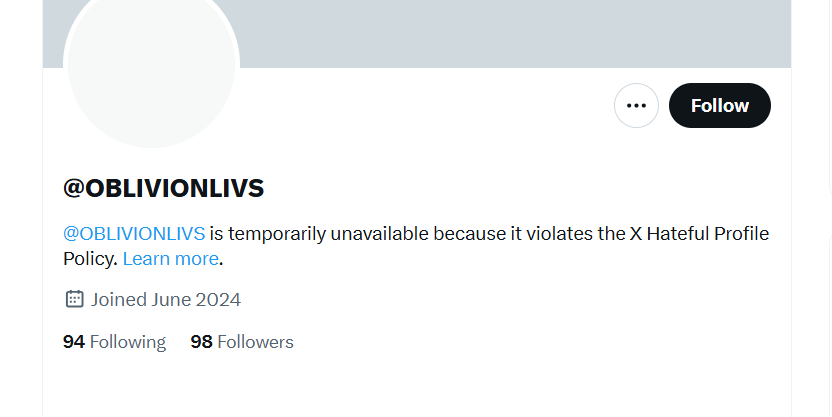This screenshot has height=417, width=832.
Task: Click the word Followers label
Action: (x=255, y=342)
